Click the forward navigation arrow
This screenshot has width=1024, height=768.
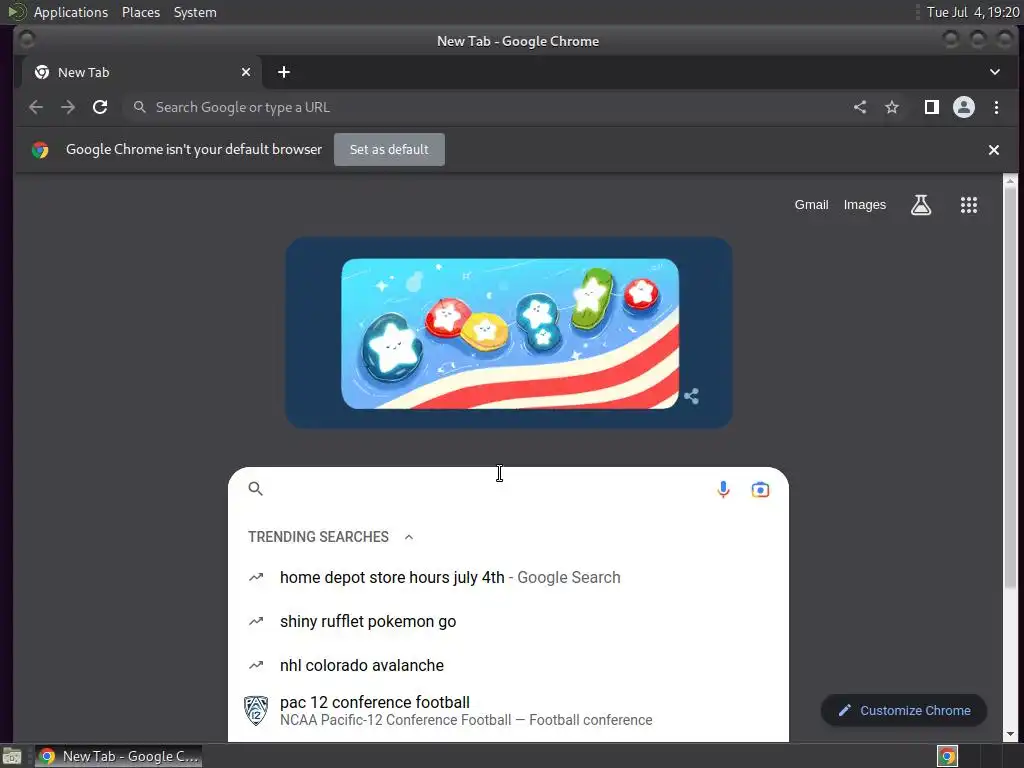pyautogui.click(x=68, y=107)
